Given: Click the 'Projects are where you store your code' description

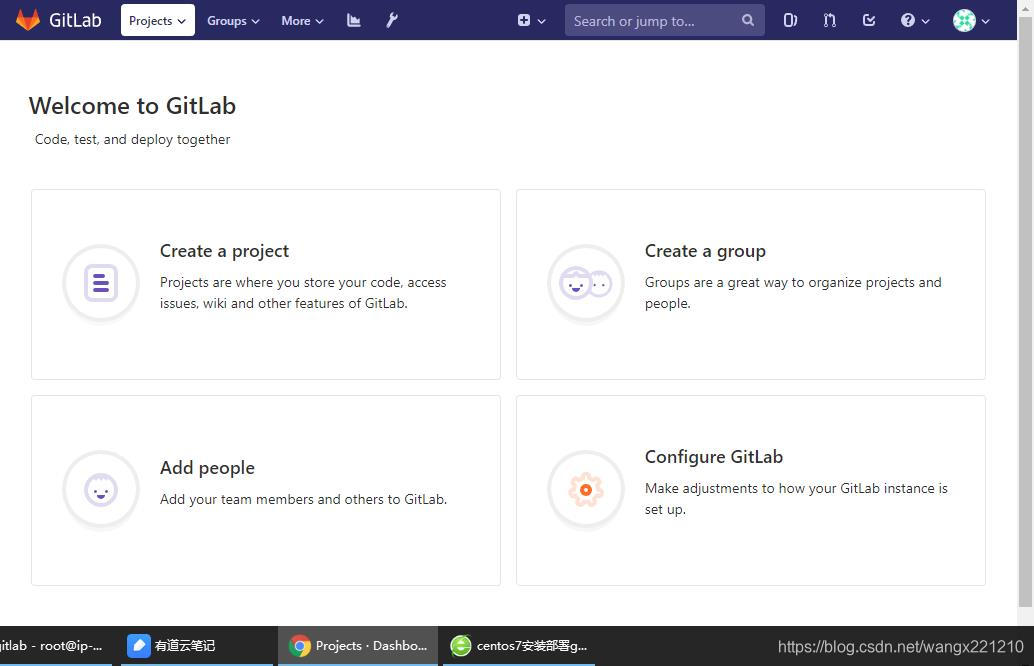Looking at the screenshot, I should pyautogui.click(x=303, y=293).
